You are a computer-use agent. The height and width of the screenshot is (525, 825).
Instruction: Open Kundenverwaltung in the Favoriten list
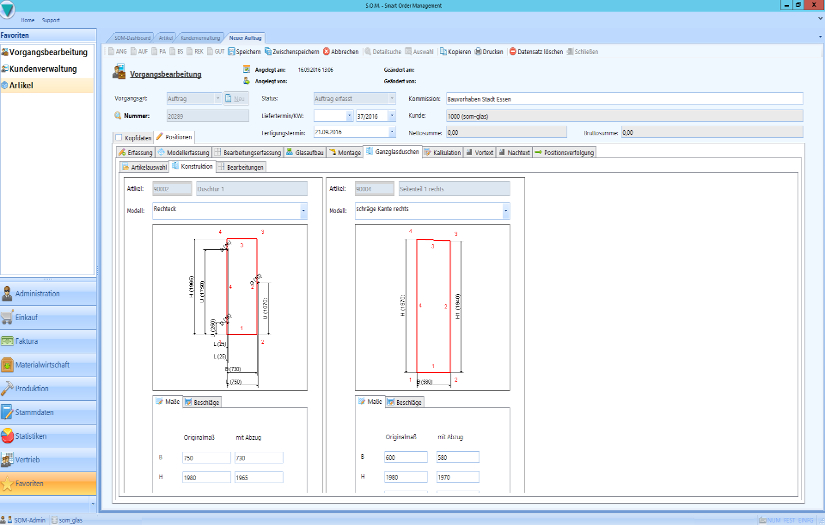click(47, 69)
